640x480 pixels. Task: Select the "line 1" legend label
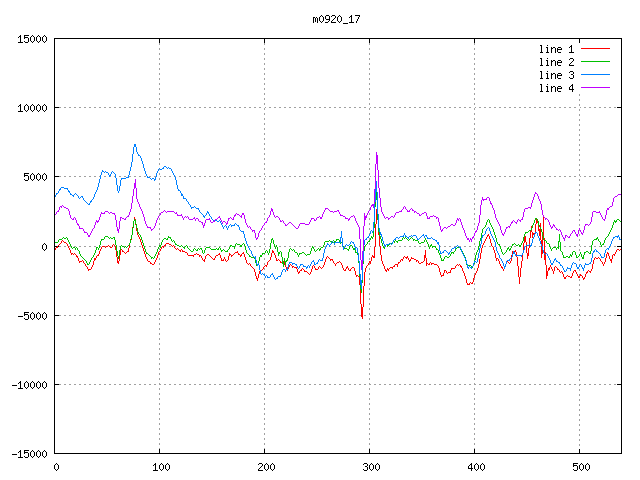click(x=556, y=49)
